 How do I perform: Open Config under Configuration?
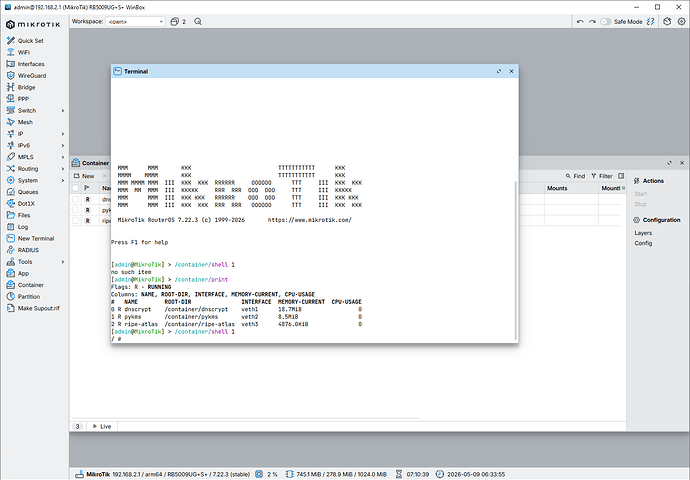[643, 243]
